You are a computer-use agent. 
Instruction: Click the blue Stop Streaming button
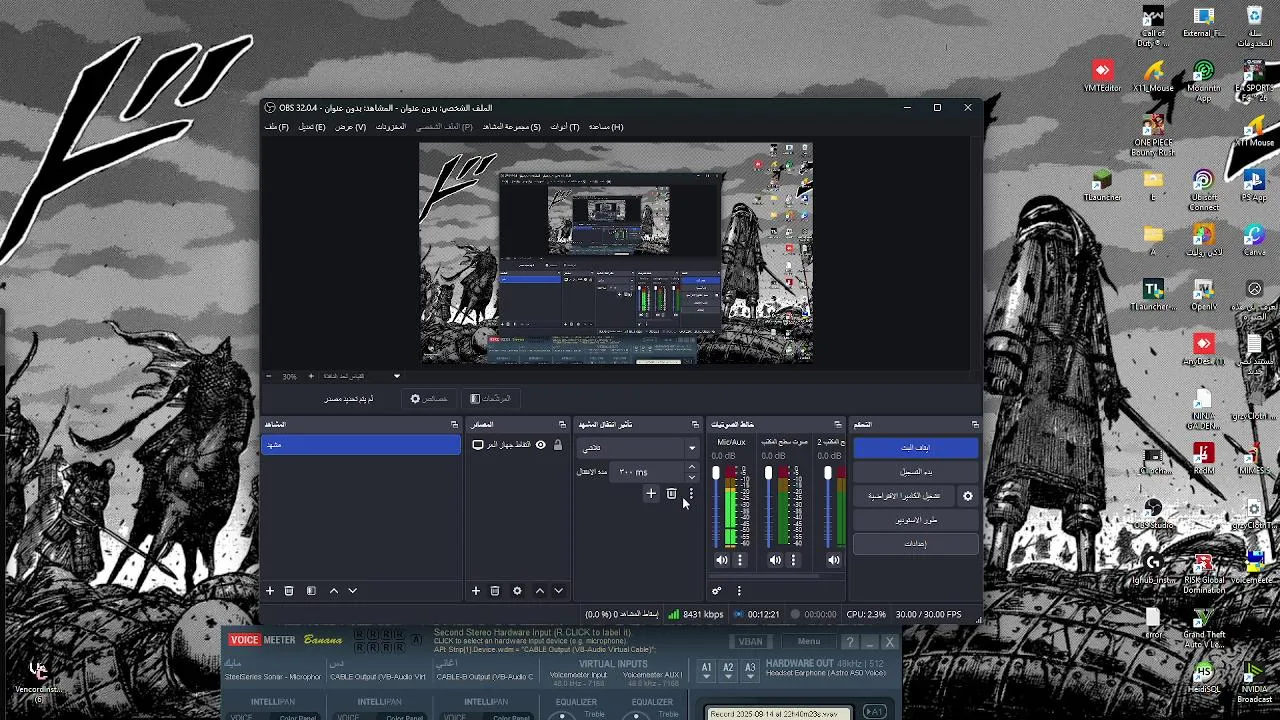[915, 448]
